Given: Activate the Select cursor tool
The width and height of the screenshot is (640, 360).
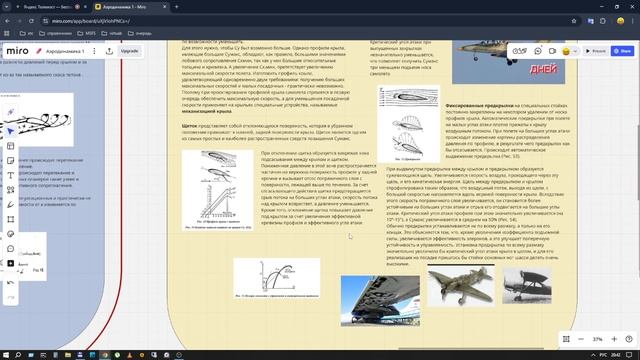Looking at the screenshot, I should [x=11, y=131].
